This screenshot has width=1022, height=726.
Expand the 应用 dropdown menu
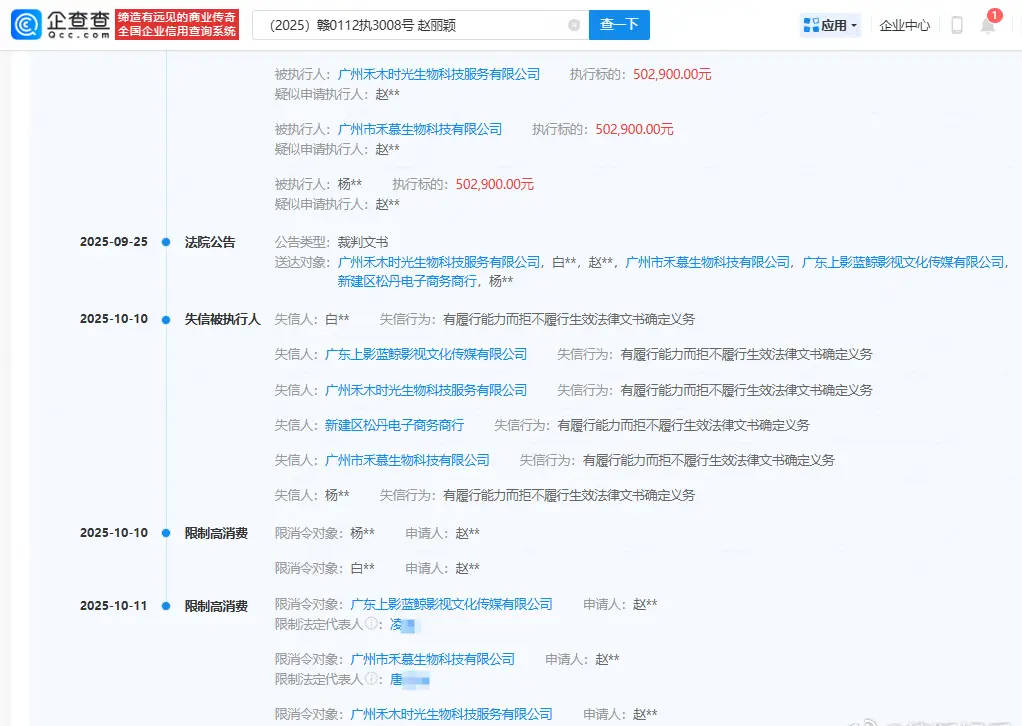click(854, 26)
